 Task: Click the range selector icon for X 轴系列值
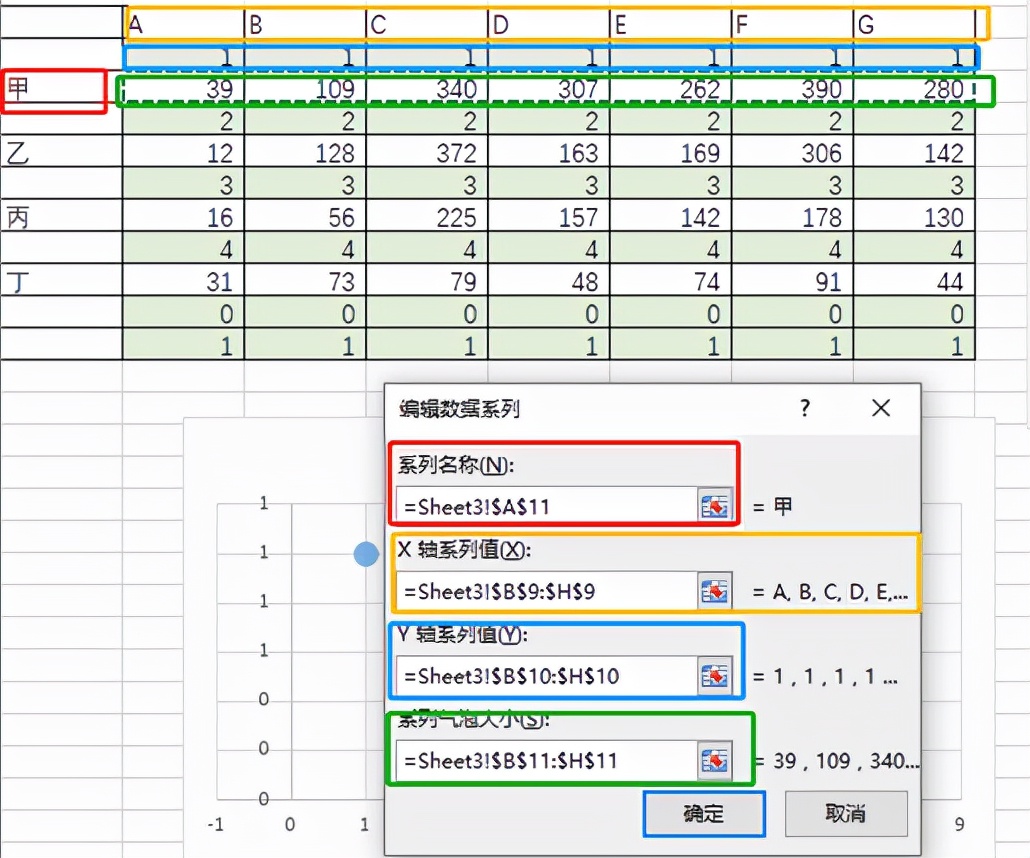[713, 590]
